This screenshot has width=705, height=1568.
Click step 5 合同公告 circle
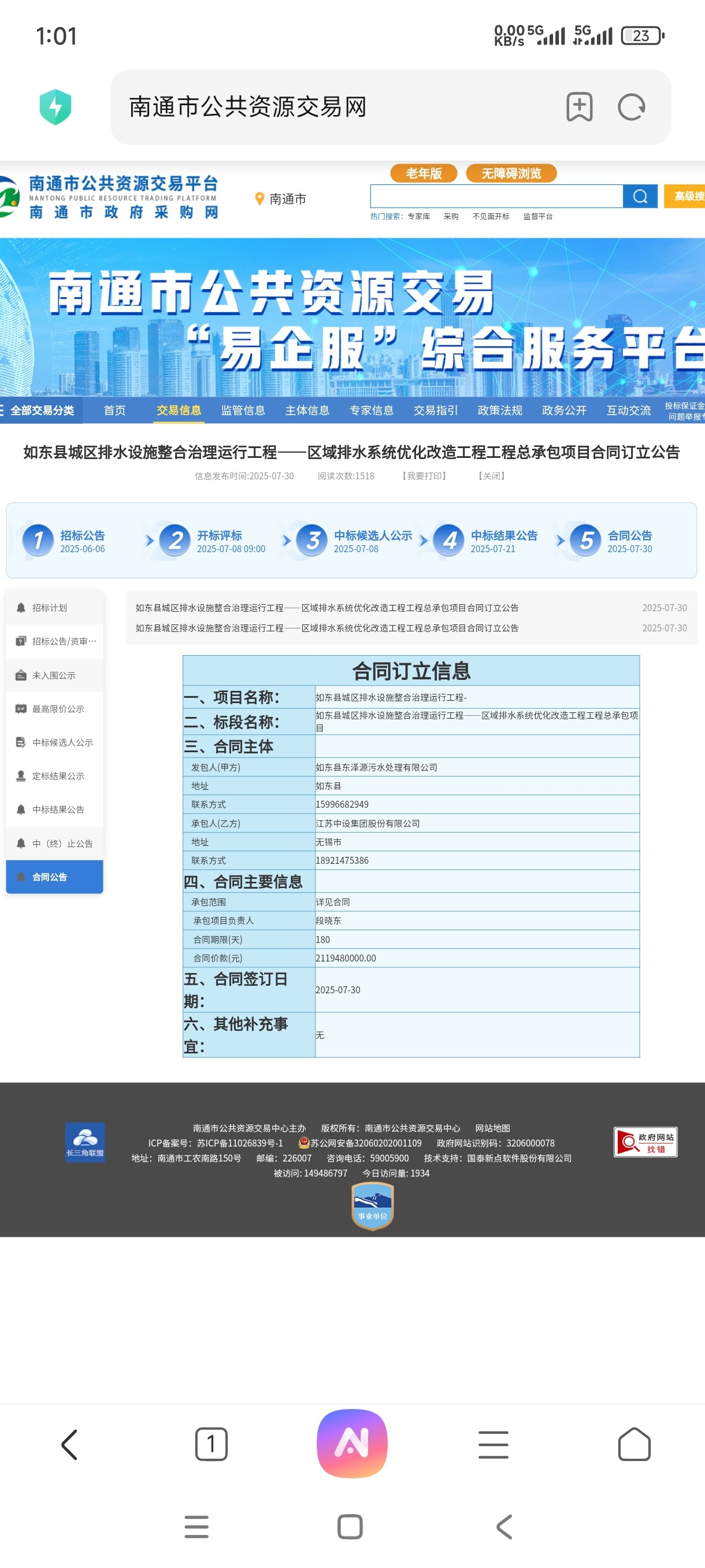tap(586, 540)
